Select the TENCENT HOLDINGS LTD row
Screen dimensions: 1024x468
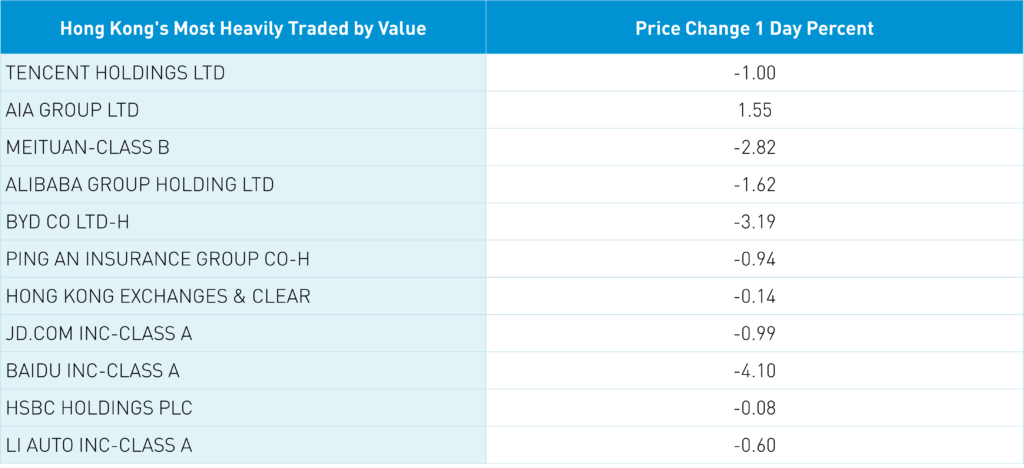click(116, 73)
